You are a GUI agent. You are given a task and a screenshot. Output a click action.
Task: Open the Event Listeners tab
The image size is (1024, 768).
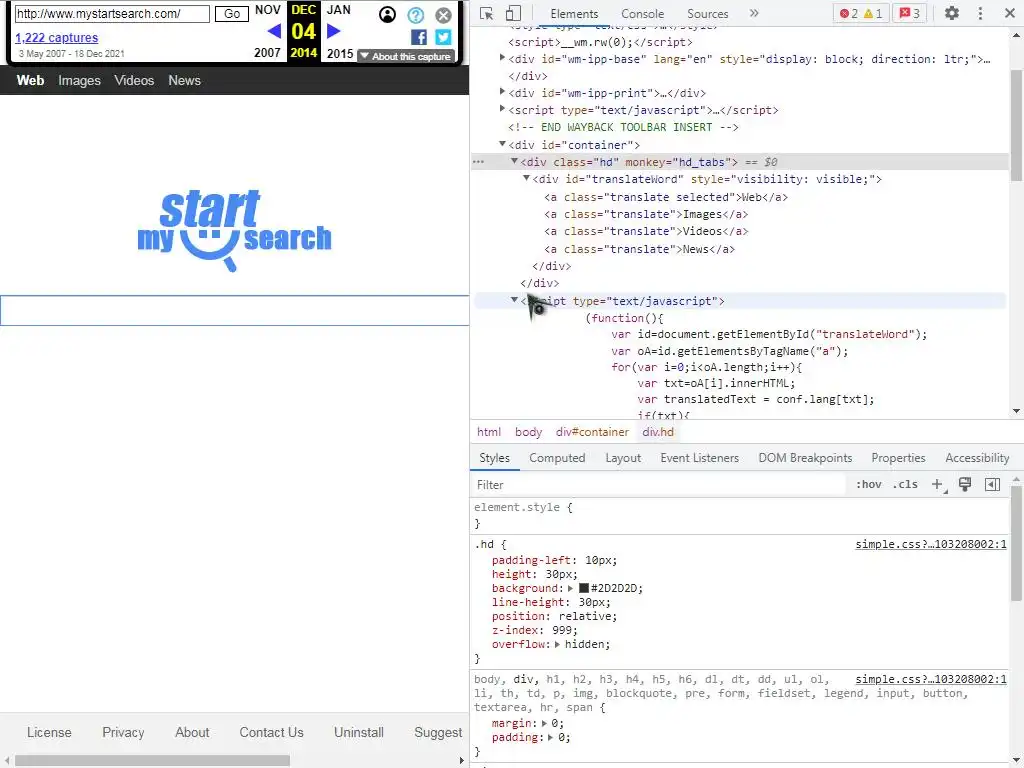[x=699, y=458]
